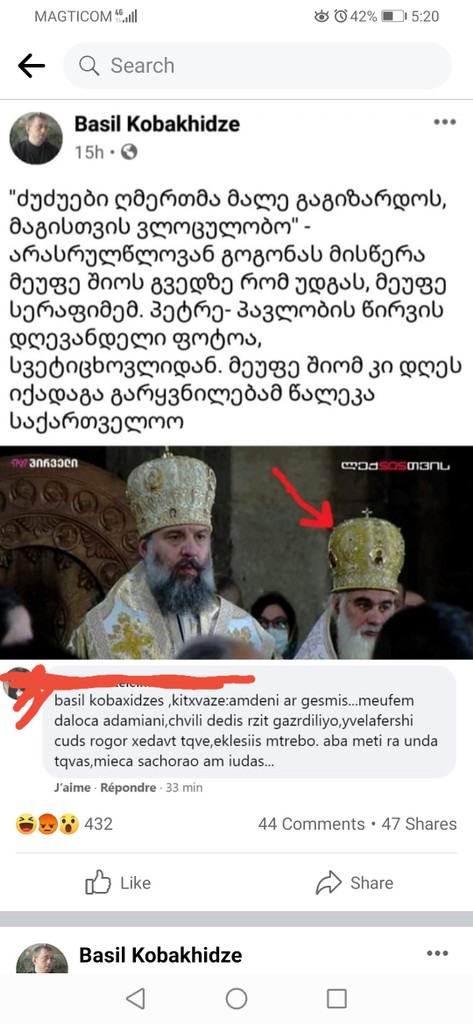Screen dimensions: 473x1024
Task: Open the 44 Comments link
Action: point(311,824)
